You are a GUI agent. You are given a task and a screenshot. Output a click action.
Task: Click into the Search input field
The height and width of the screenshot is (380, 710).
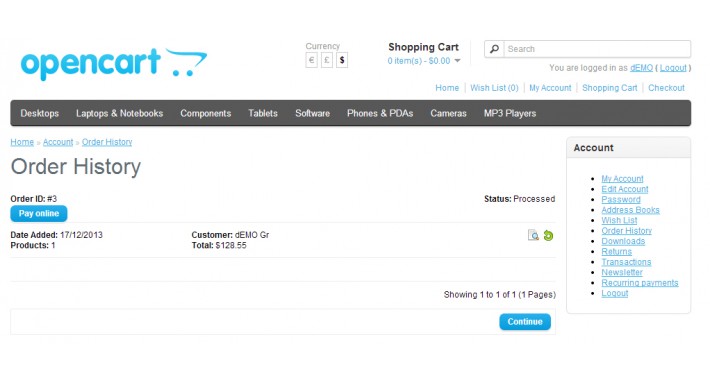(597, 49)
